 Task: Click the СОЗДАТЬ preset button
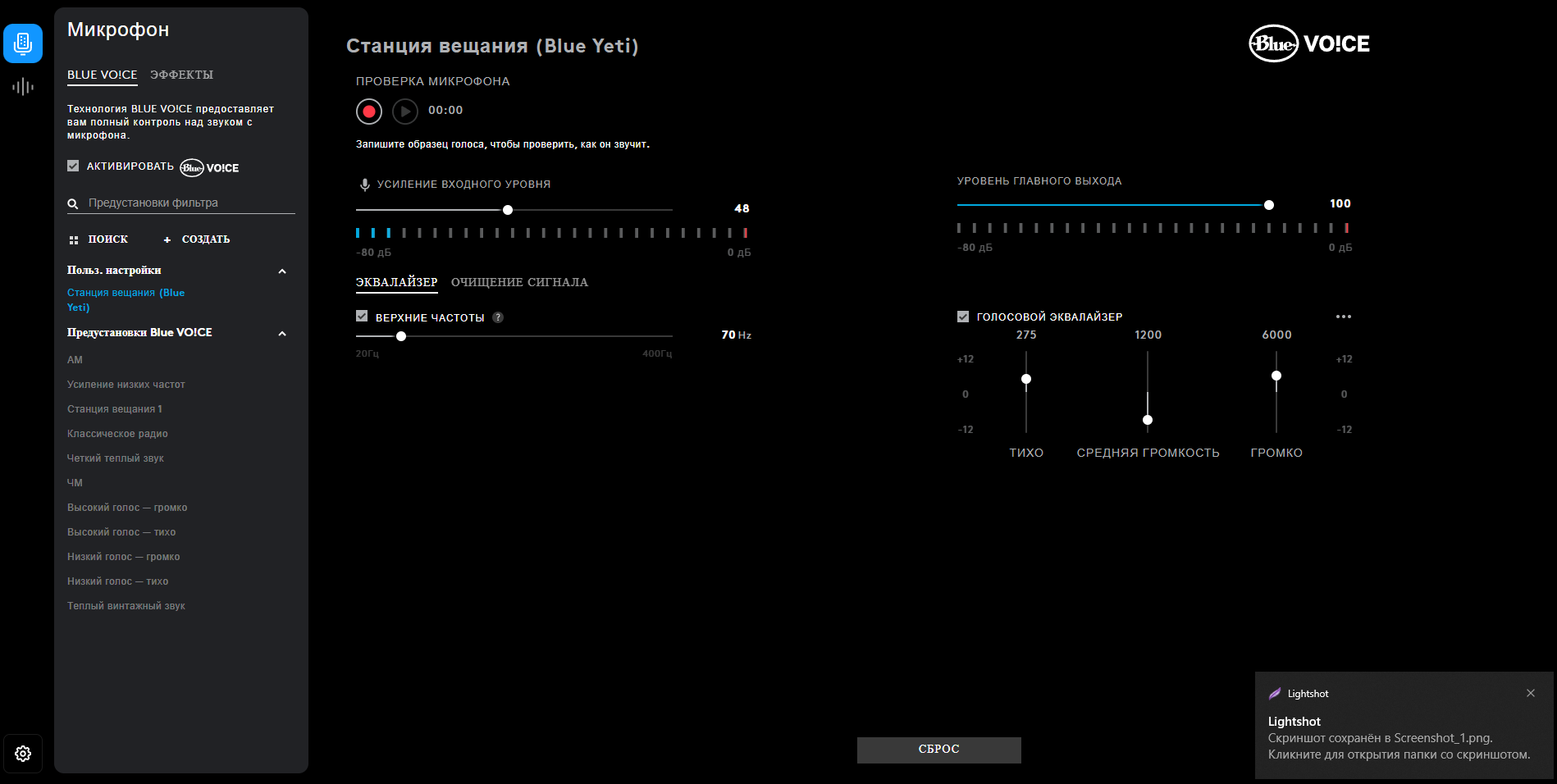click(197, 239)
